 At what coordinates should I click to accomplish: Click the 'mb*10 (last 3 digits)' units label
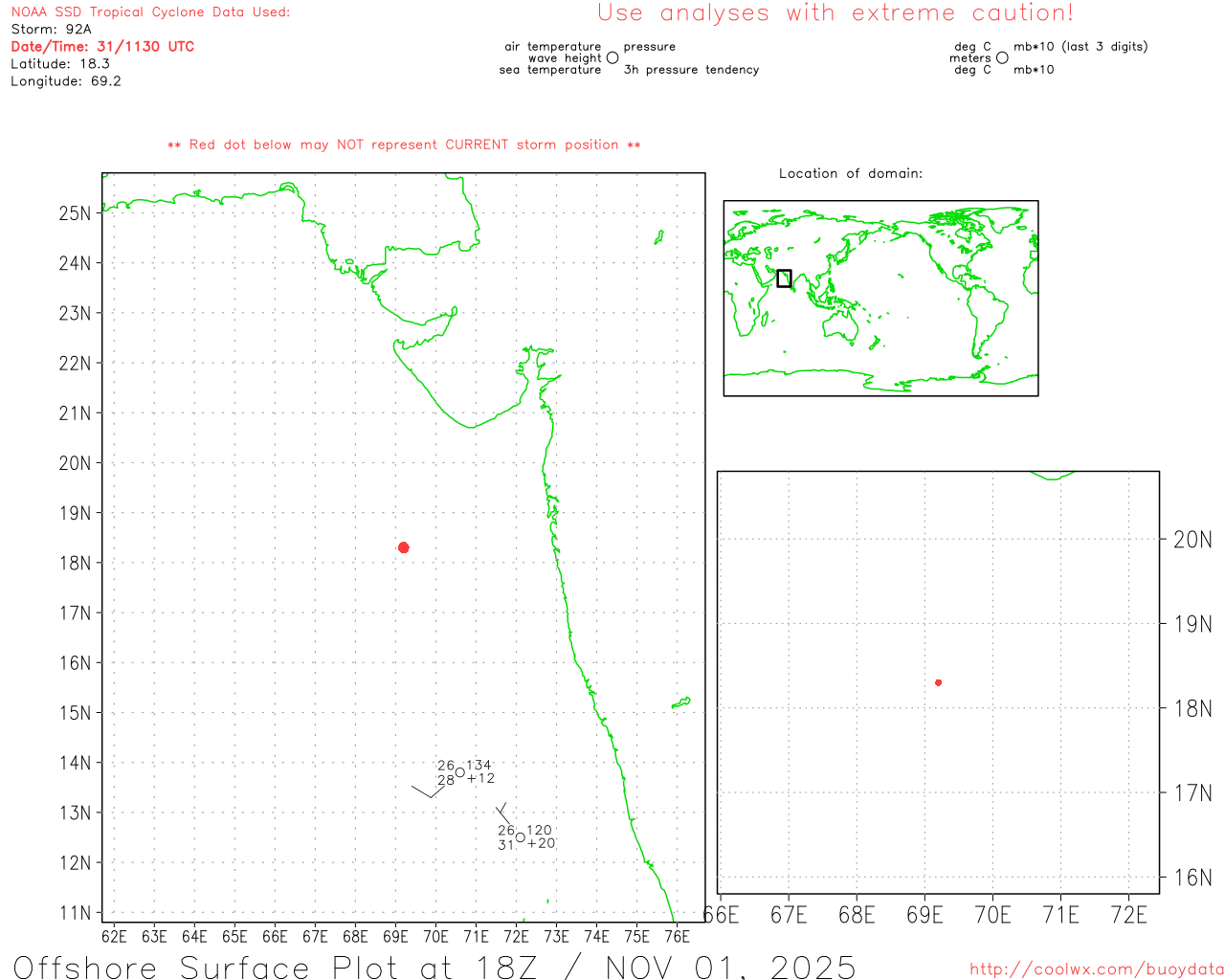click(1080, 47)
